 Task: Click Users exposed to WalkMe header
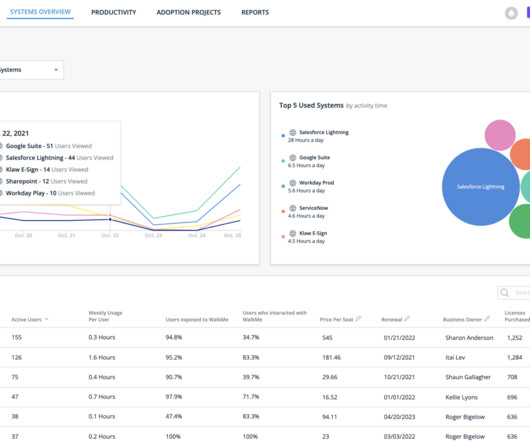coord(197,320)
